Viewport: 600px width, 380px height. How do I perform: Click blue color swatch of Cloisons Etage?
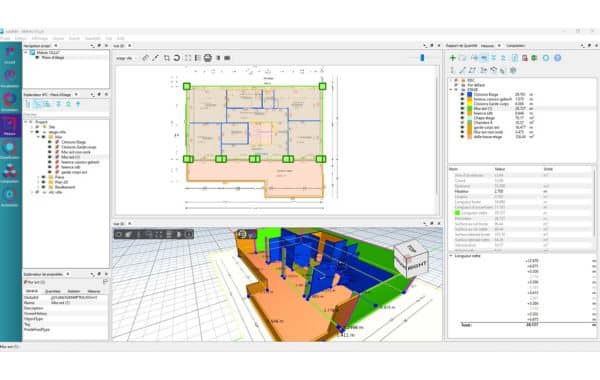coord(470,94)
